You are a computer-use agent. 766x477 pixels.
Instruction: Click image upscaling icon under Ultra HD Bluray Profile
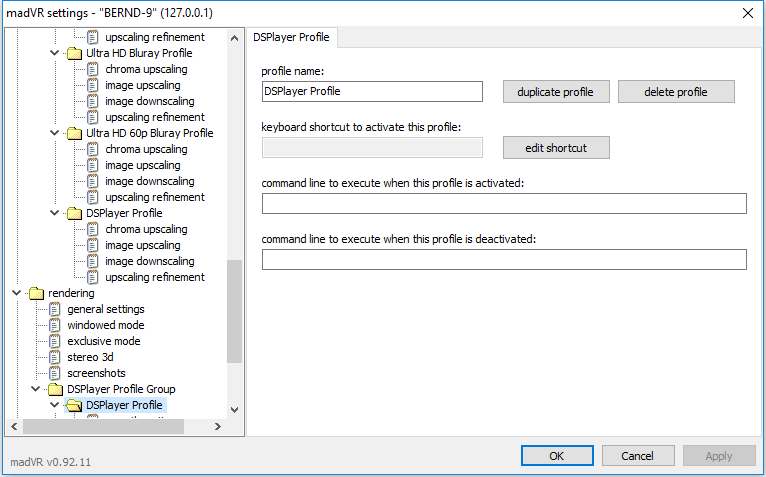pyautogui.click(x=93, y=86)
